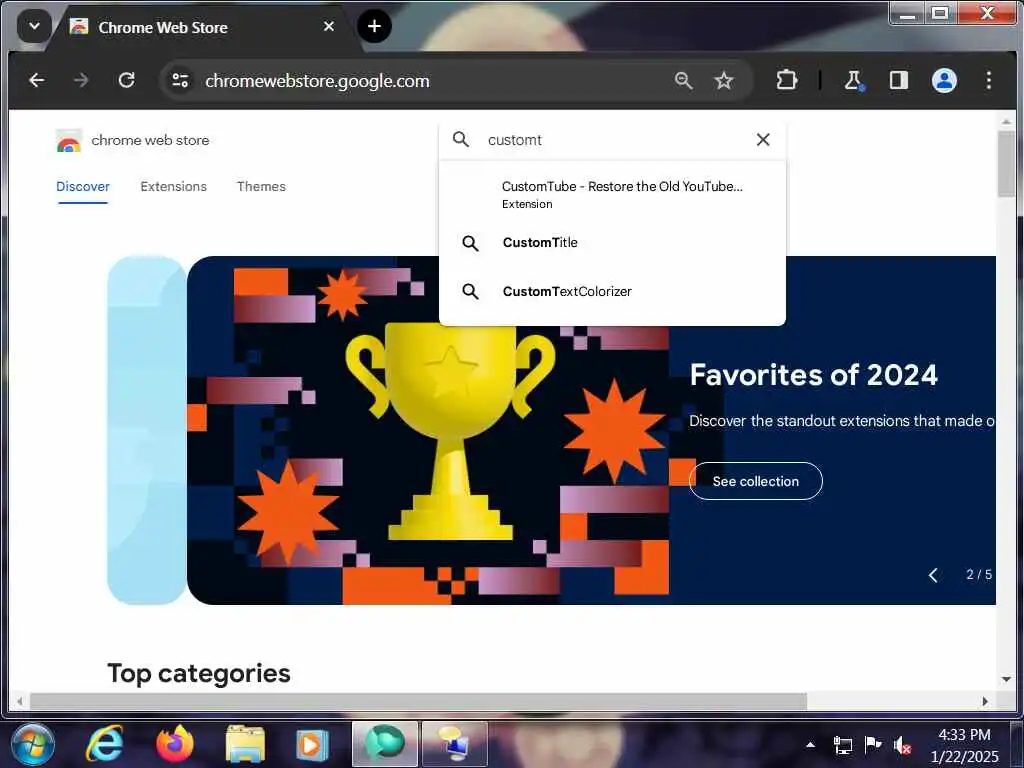This screenshot has height=768, width=1024.
Task: Open the Extensions puzzle icon
Action: click(x=786, y=80)
